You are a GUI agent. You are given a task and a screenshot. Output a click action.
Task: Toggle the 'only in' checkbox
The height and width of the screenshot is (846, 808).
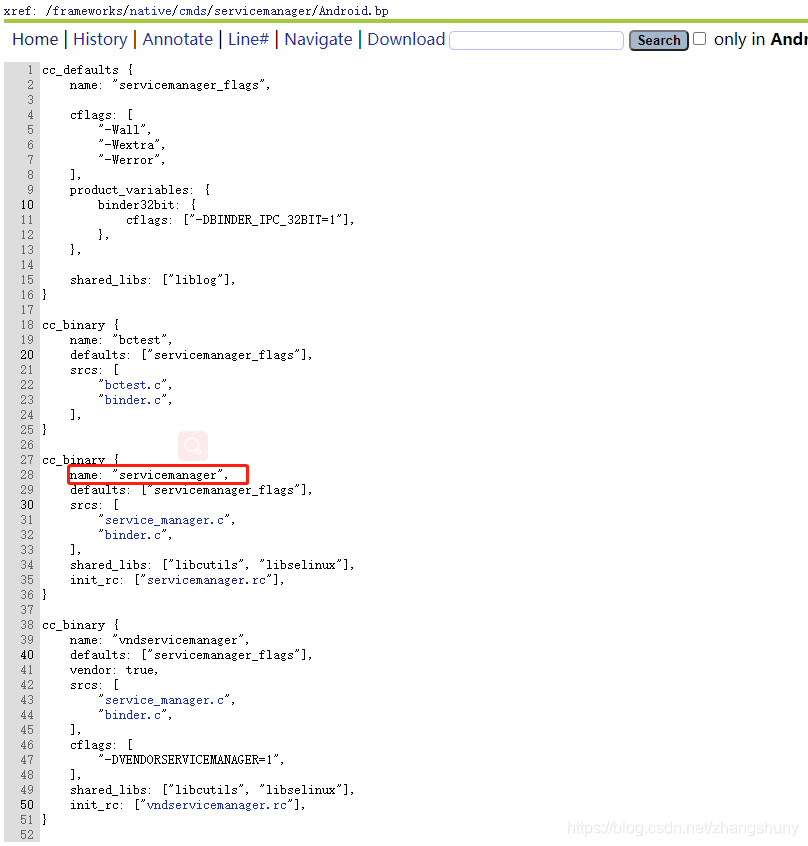click(699, 39)
